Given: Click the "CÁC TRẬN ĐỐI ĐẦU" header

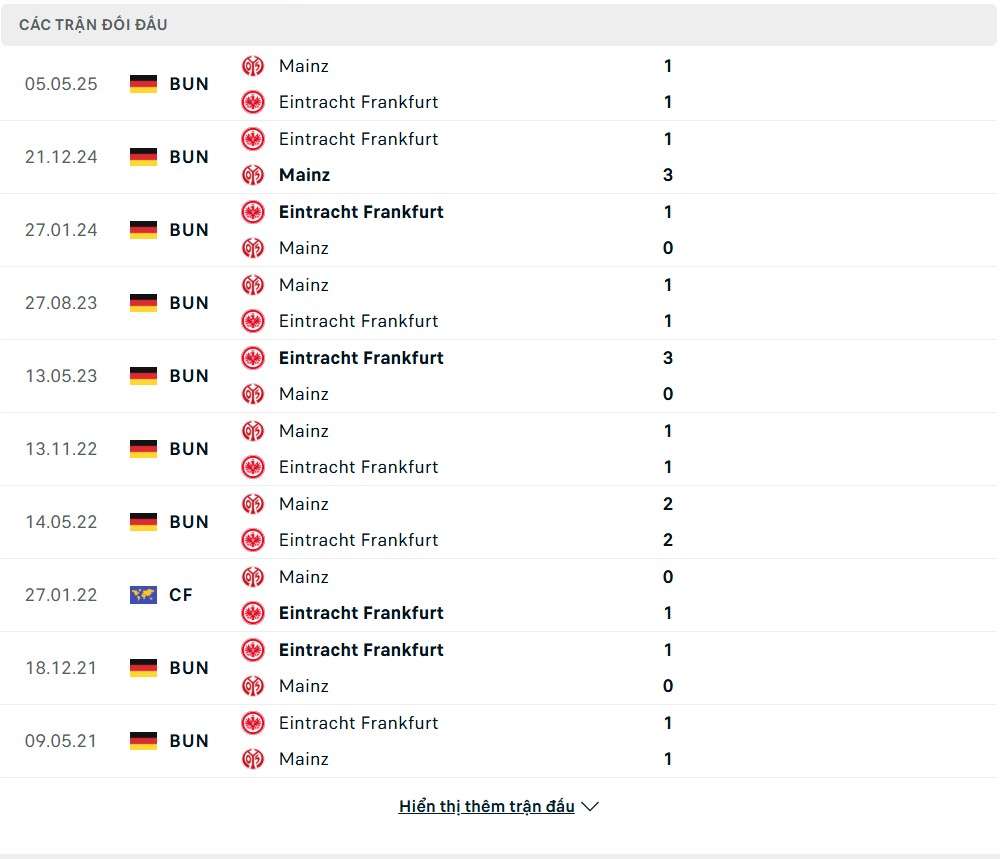Looking at the screenshot, I should click(x=93, y=25).
